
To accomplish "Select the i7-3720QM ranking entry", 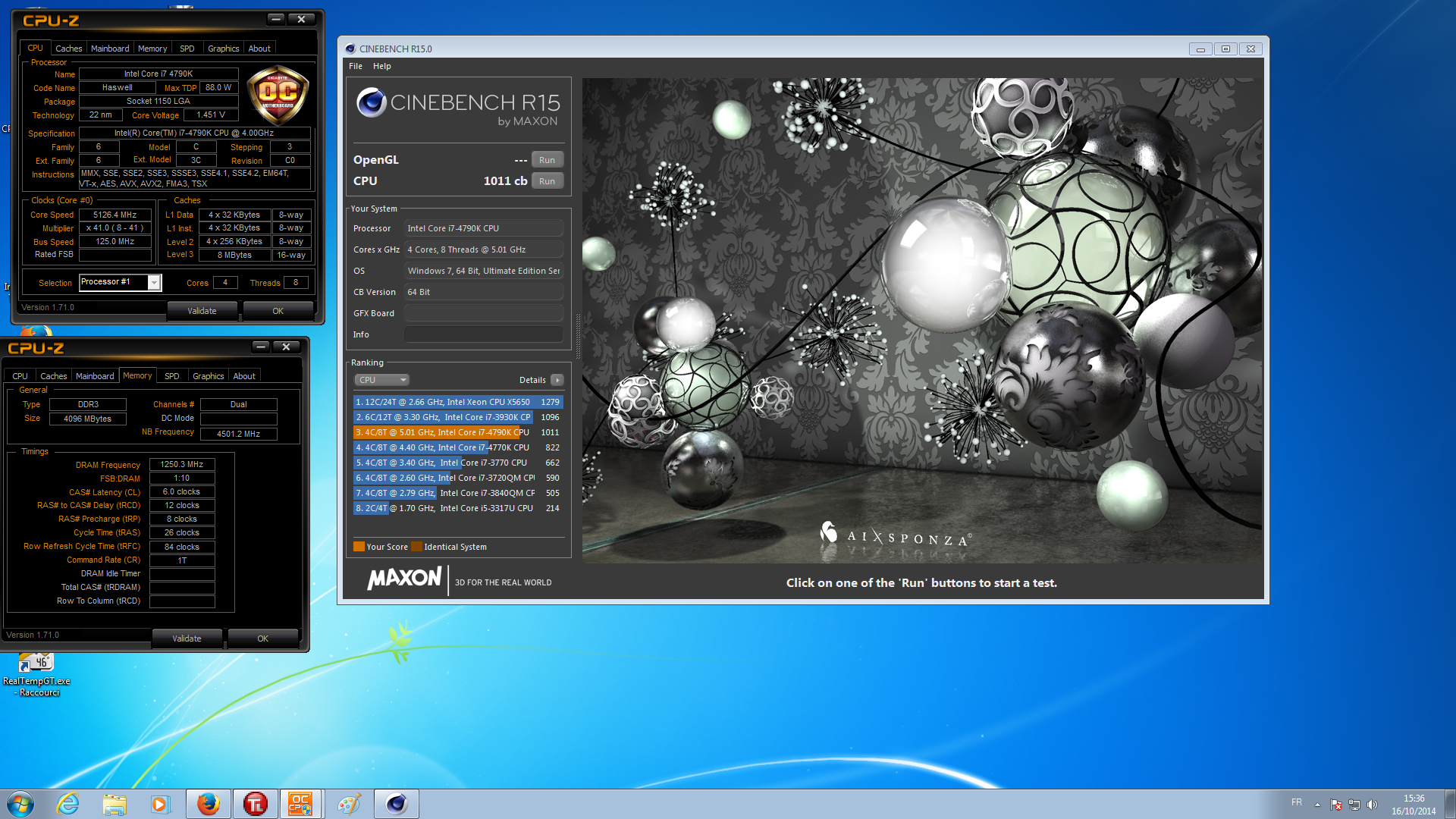I will (458, 478).
